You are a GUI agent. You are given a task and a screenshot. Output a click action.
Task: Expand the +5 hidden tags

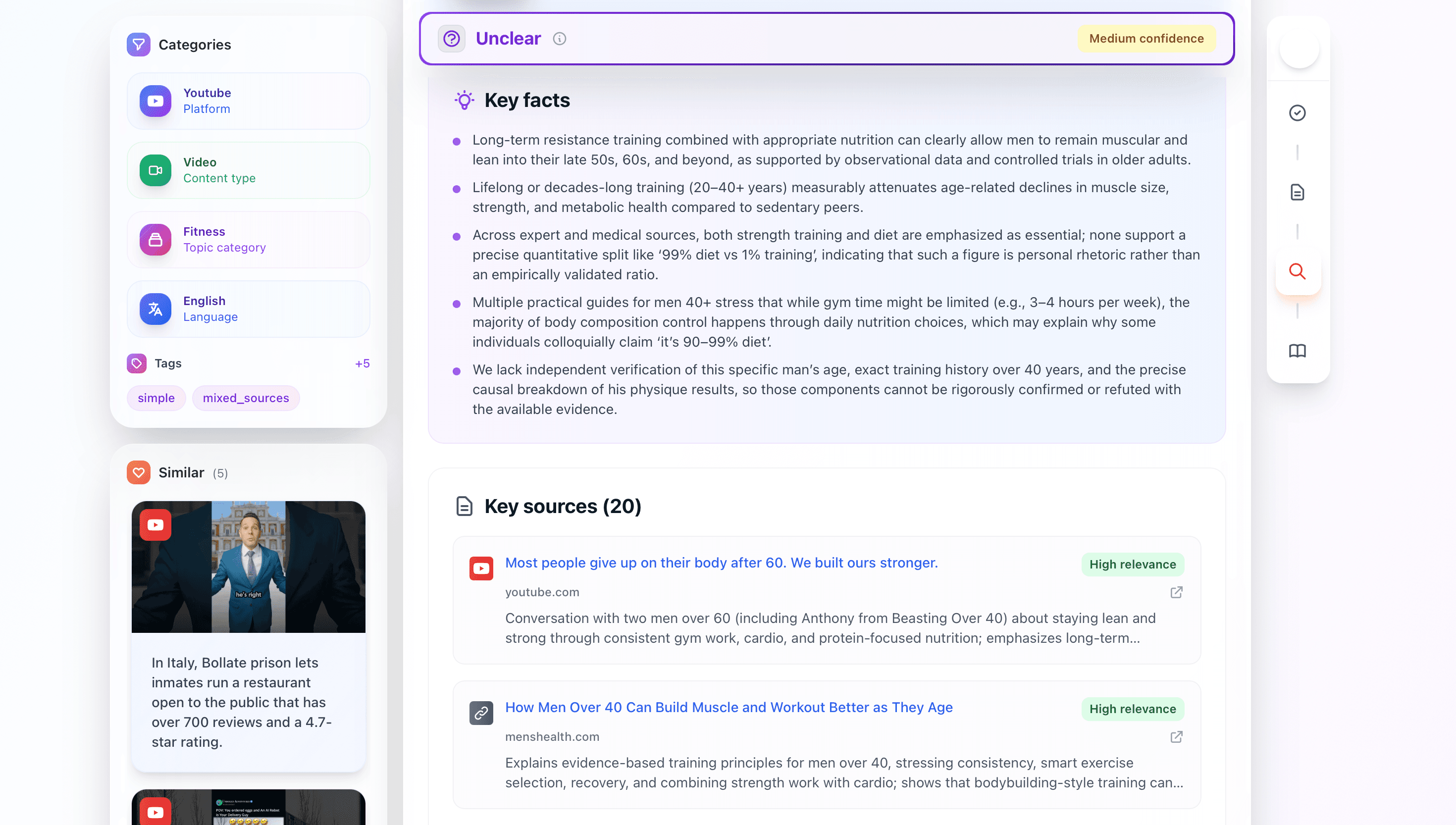[x=362, y=363]
